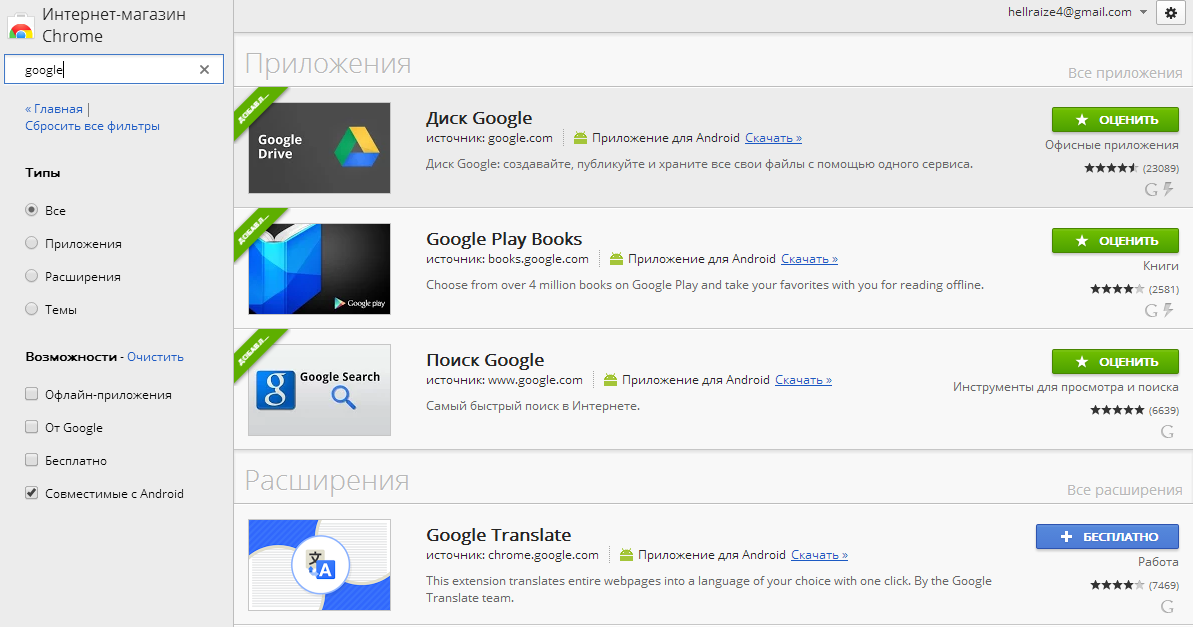
Task: Click the star rating of Диск Google
Action: [1111, 168]
